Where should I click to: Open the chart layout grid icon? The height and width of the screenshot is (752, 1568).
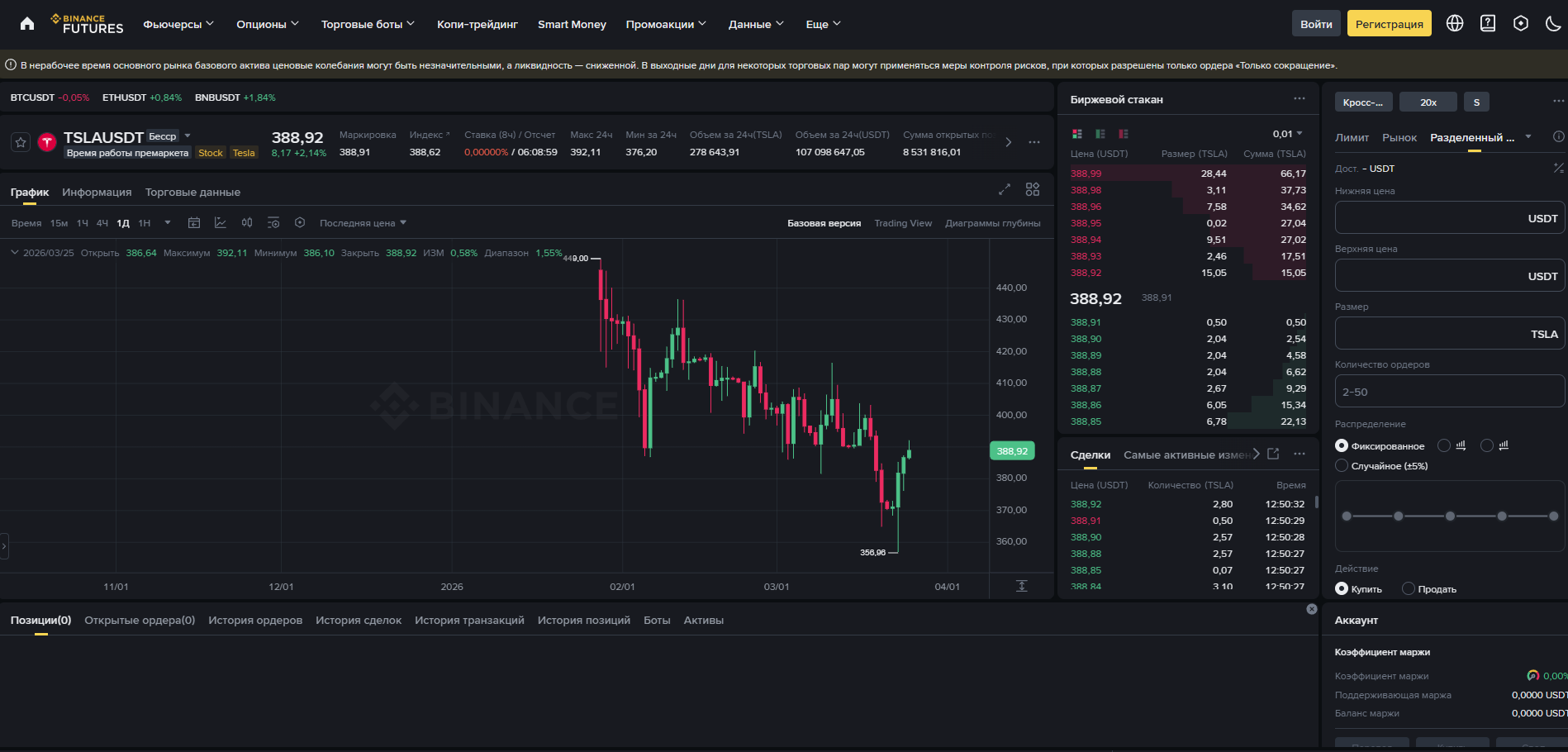click(x=1032, y=189)
